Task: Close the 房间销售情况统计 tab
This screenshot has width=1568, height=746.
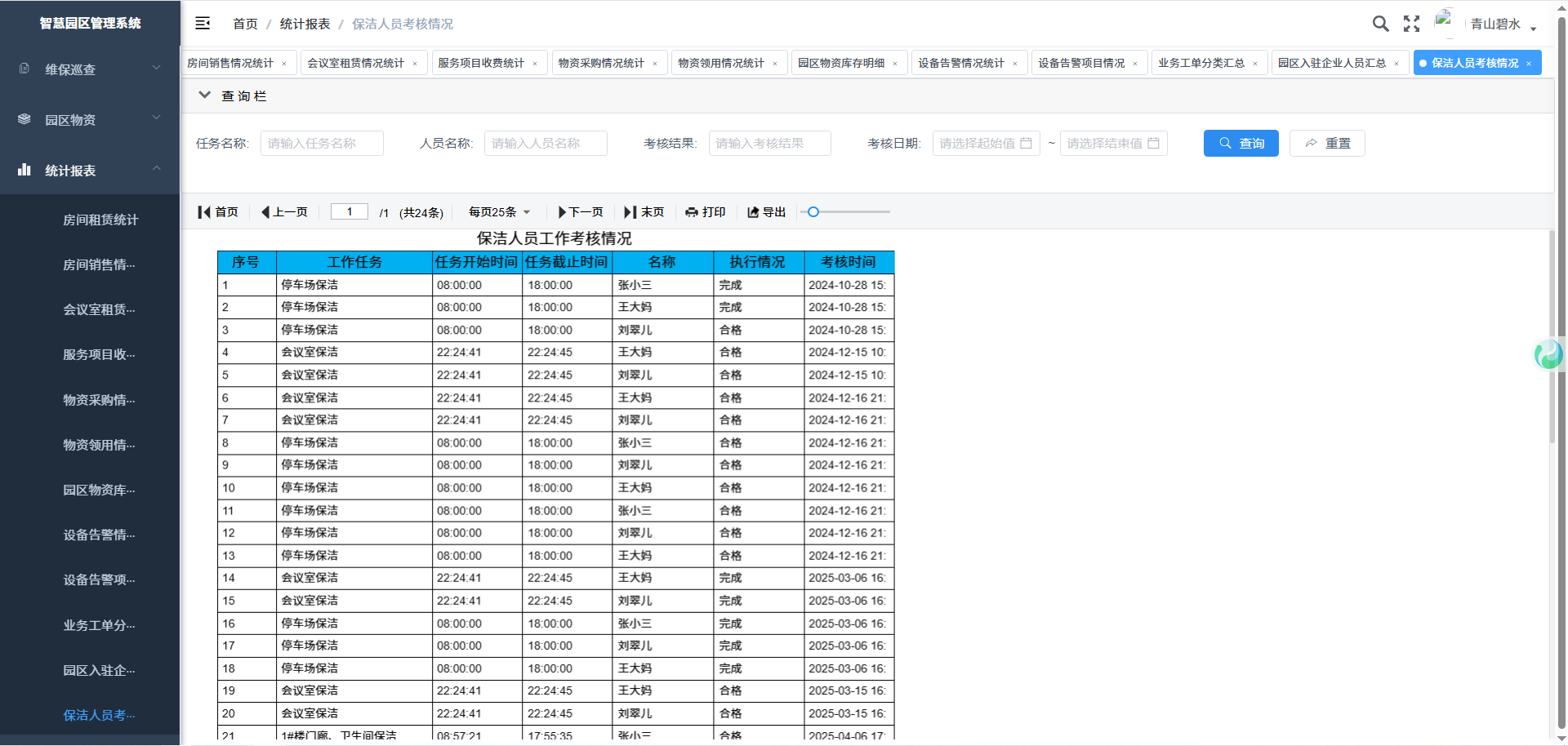Action: (x=284, y=64)
